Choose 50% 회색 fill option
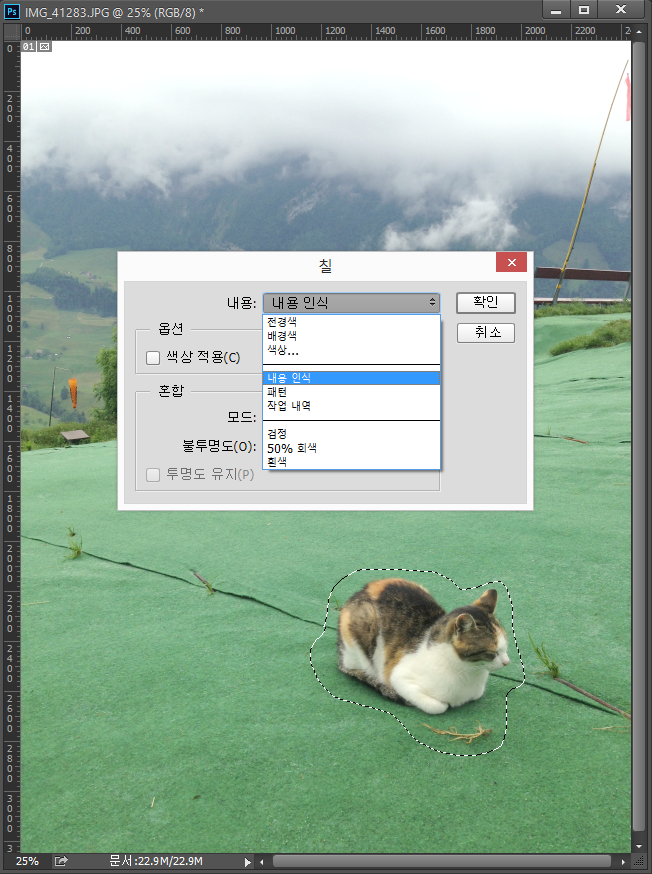 click(x=351, y=448)
